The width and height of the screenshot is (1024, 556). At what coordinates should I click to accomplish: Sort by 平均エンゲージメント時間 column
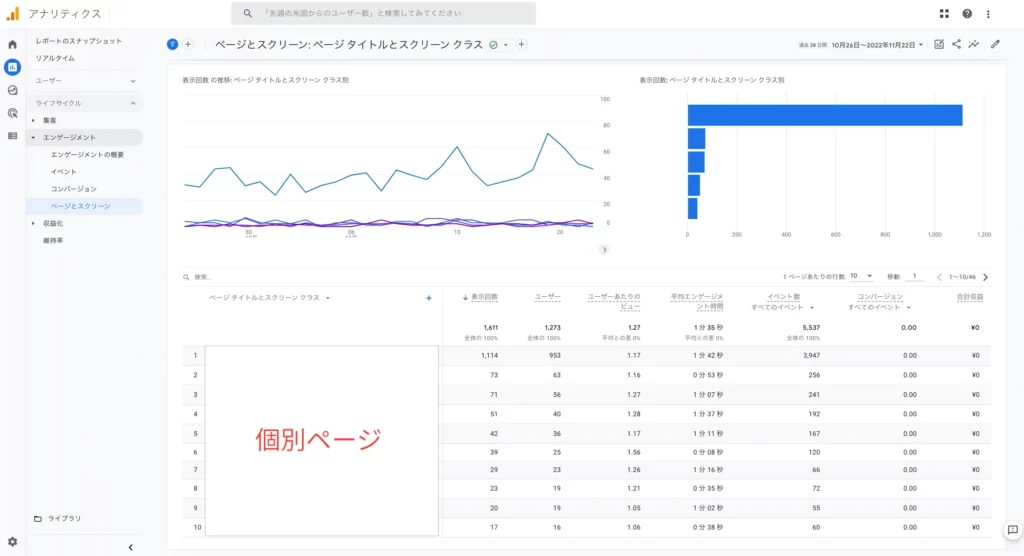(697, 301)
